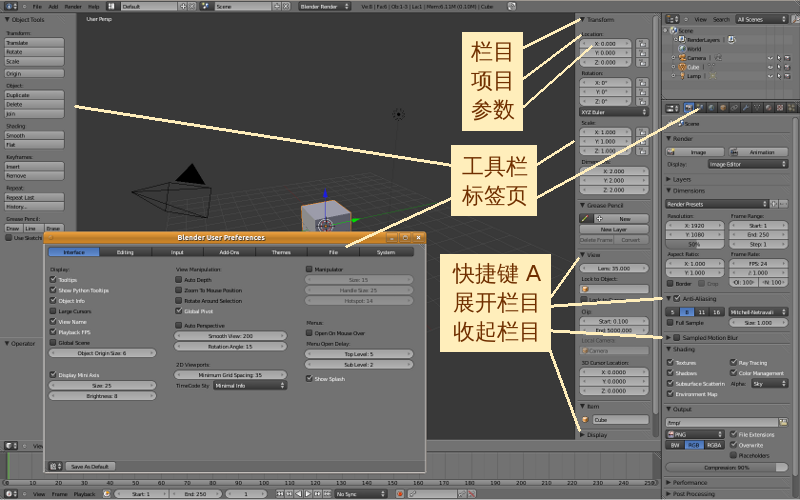
Task: Switch to the Editing tab in preferences
Action: [126, 252]
